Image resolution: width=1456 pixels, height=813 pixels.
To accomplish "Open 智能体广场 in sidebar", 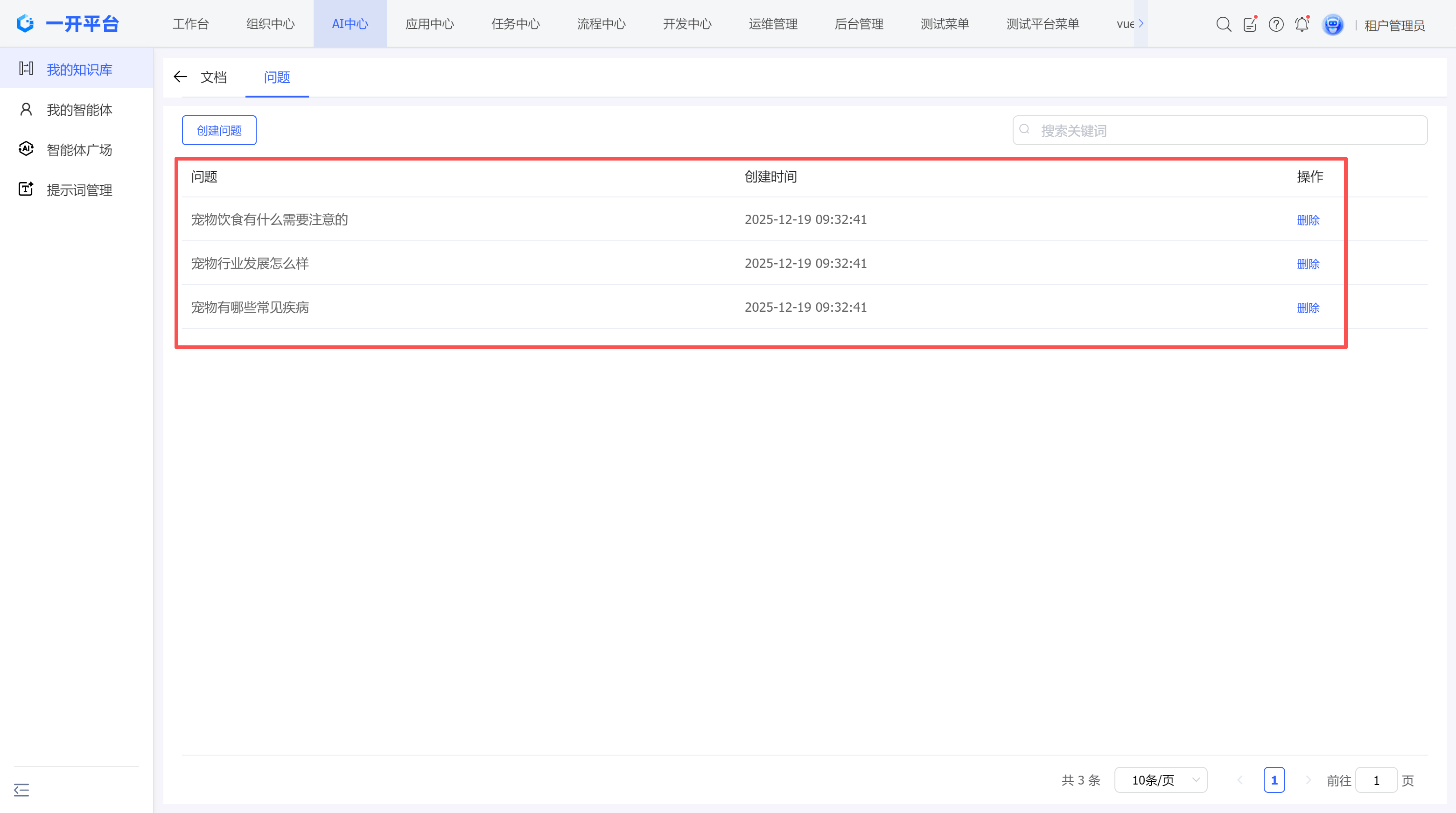I will [79, 150].
